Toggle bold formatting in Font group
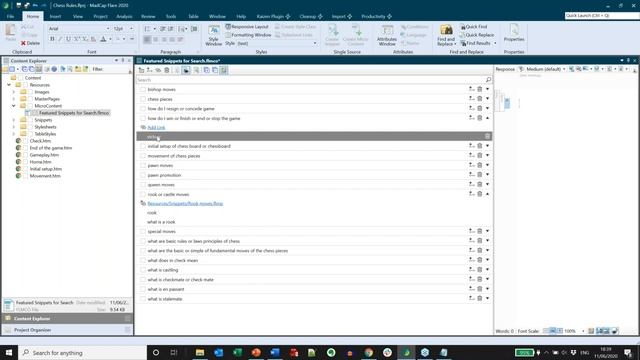The image size is (640, 360). click(52, 39)
